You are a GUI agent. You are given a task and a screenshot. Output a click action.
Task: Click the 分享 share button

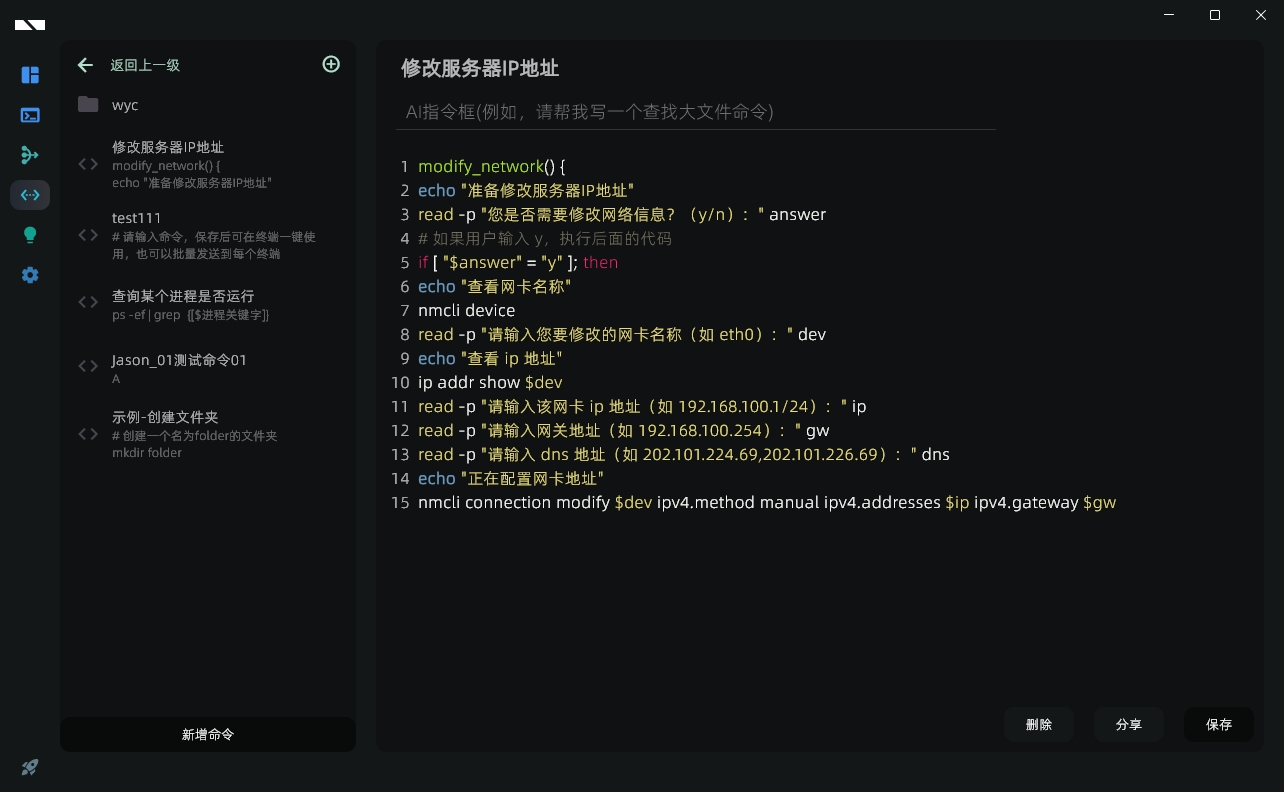pos(1129,724)
